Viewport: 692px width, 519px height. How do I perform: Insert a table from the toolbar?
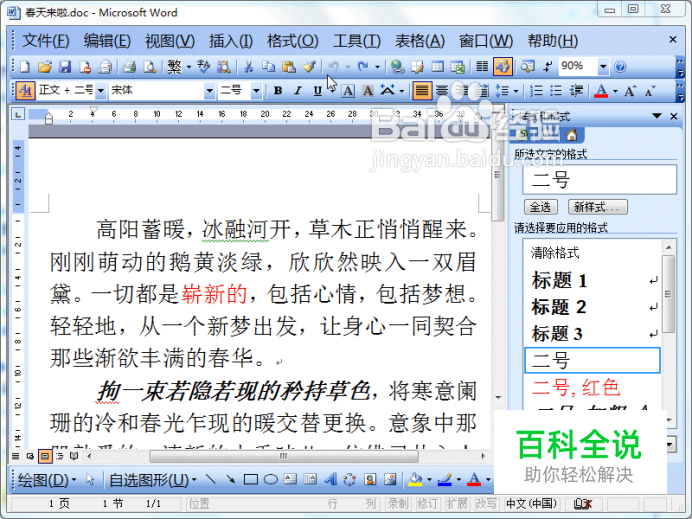coord(438,67)
